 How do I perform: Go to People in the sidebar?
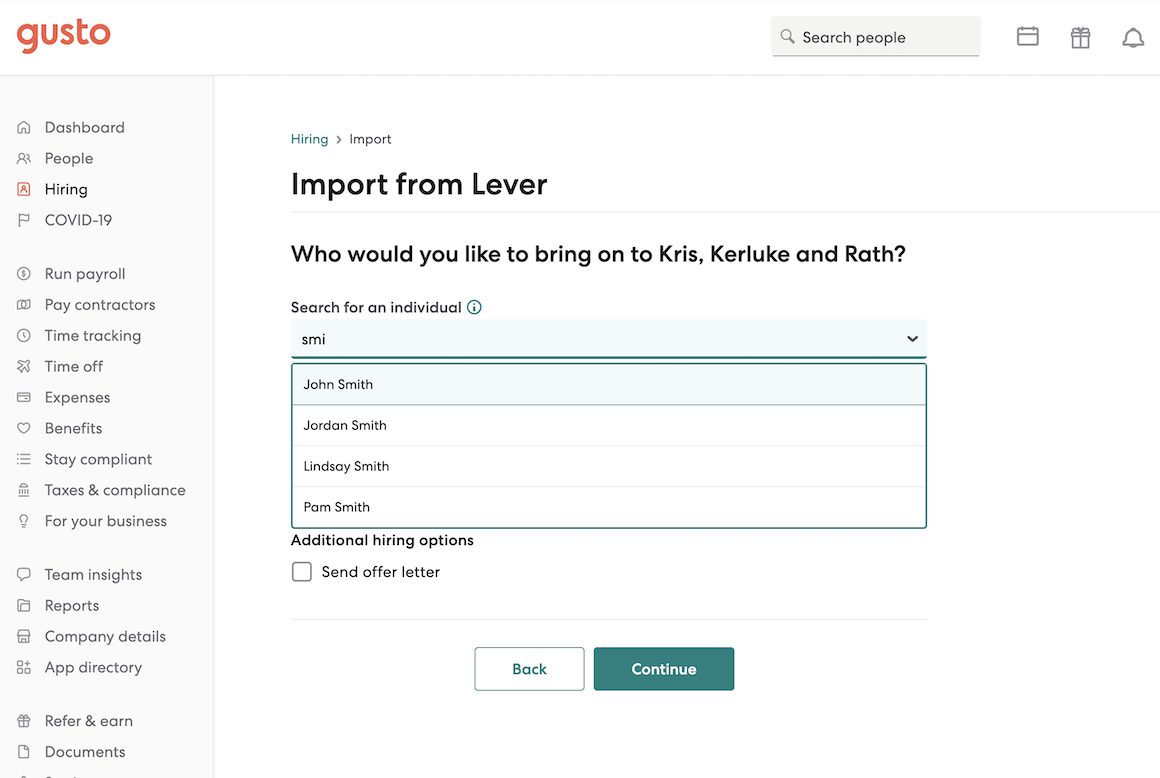[69, 158]
